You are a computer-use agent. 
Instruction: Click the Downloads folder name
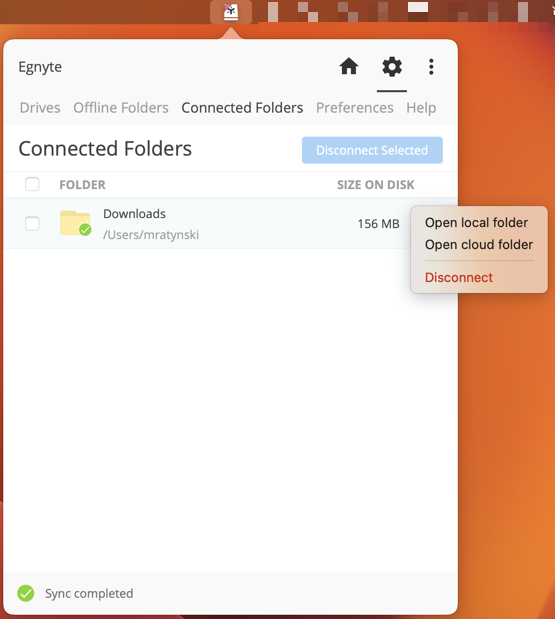(134, 214)
